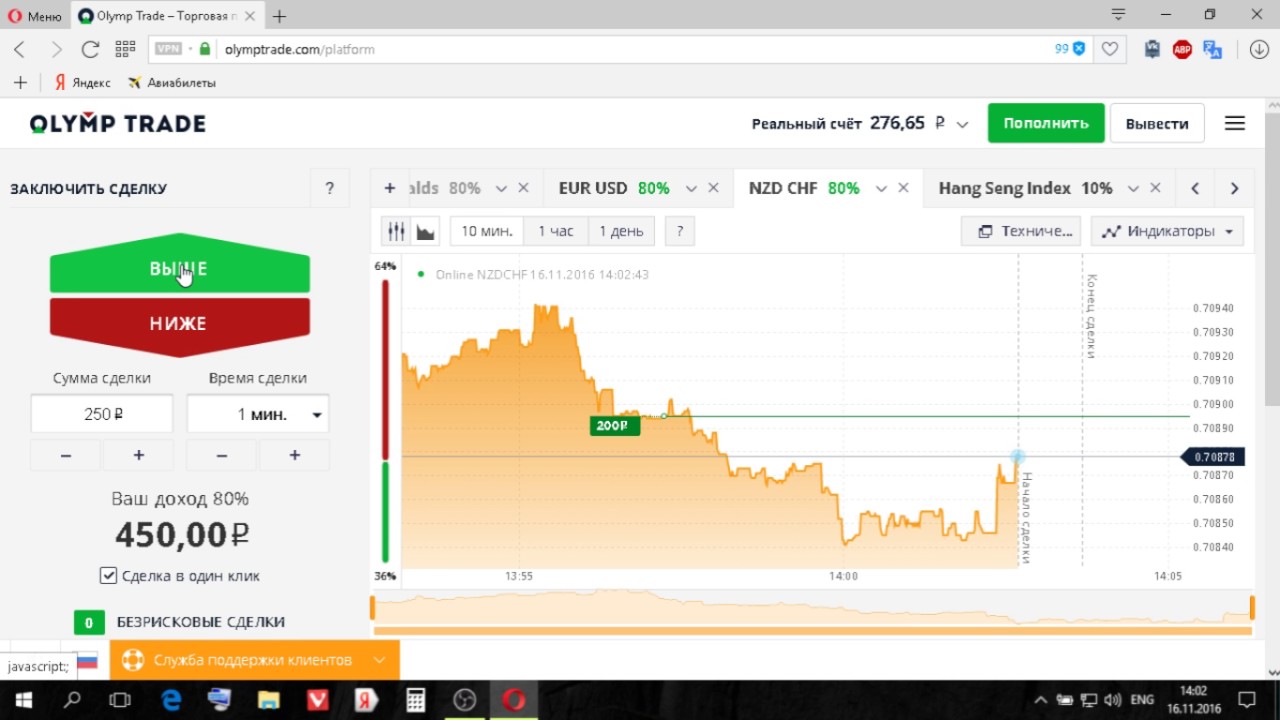The width and height of the screenshot is (1280, 720).
Task: Increase deal amount with plus
Action: point(138,455)
